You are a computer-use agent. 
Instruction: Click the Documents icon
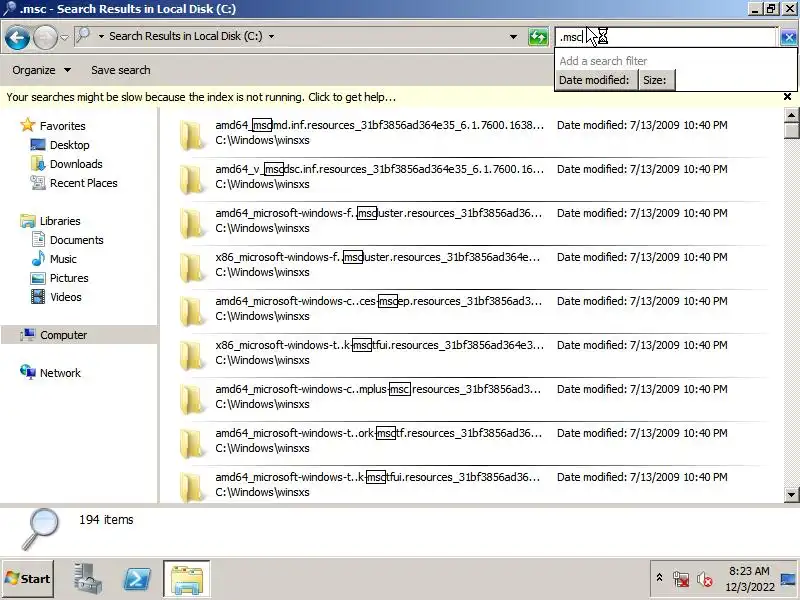(38, 239)
